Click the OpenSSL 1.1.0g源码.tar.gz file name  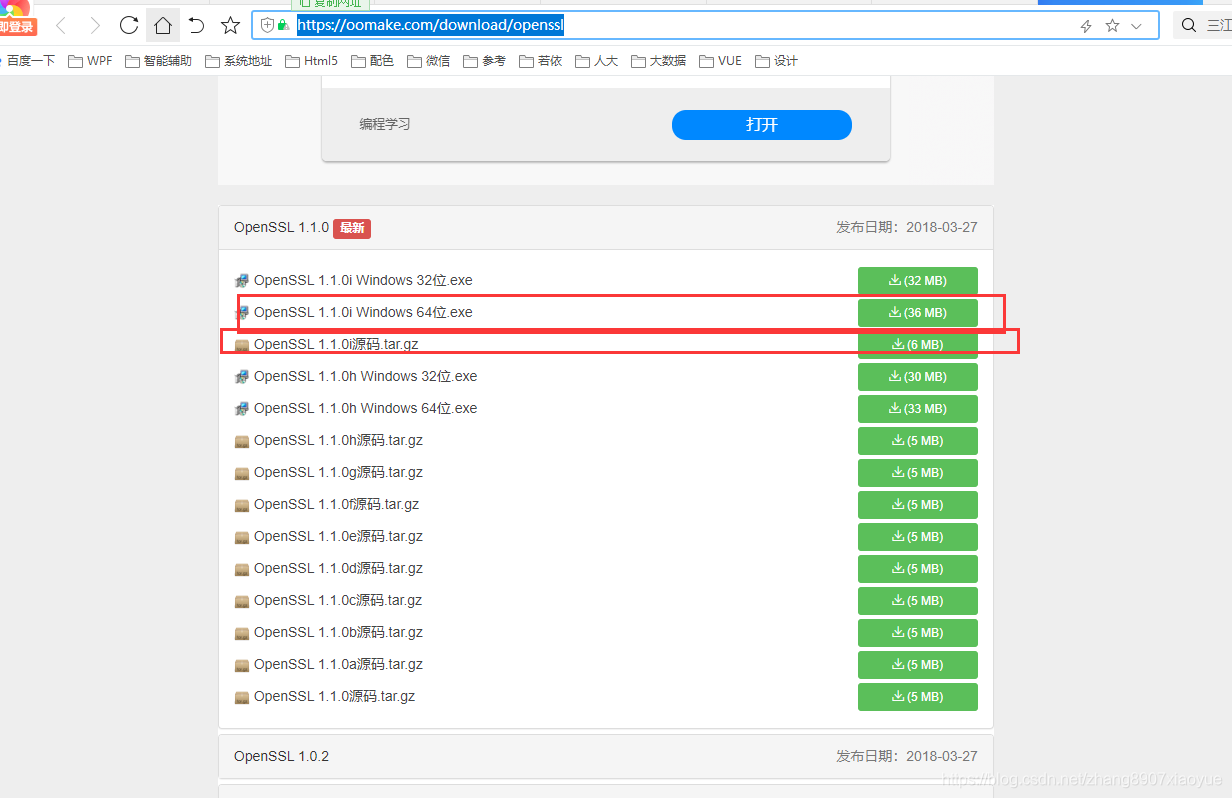point(338,472)
